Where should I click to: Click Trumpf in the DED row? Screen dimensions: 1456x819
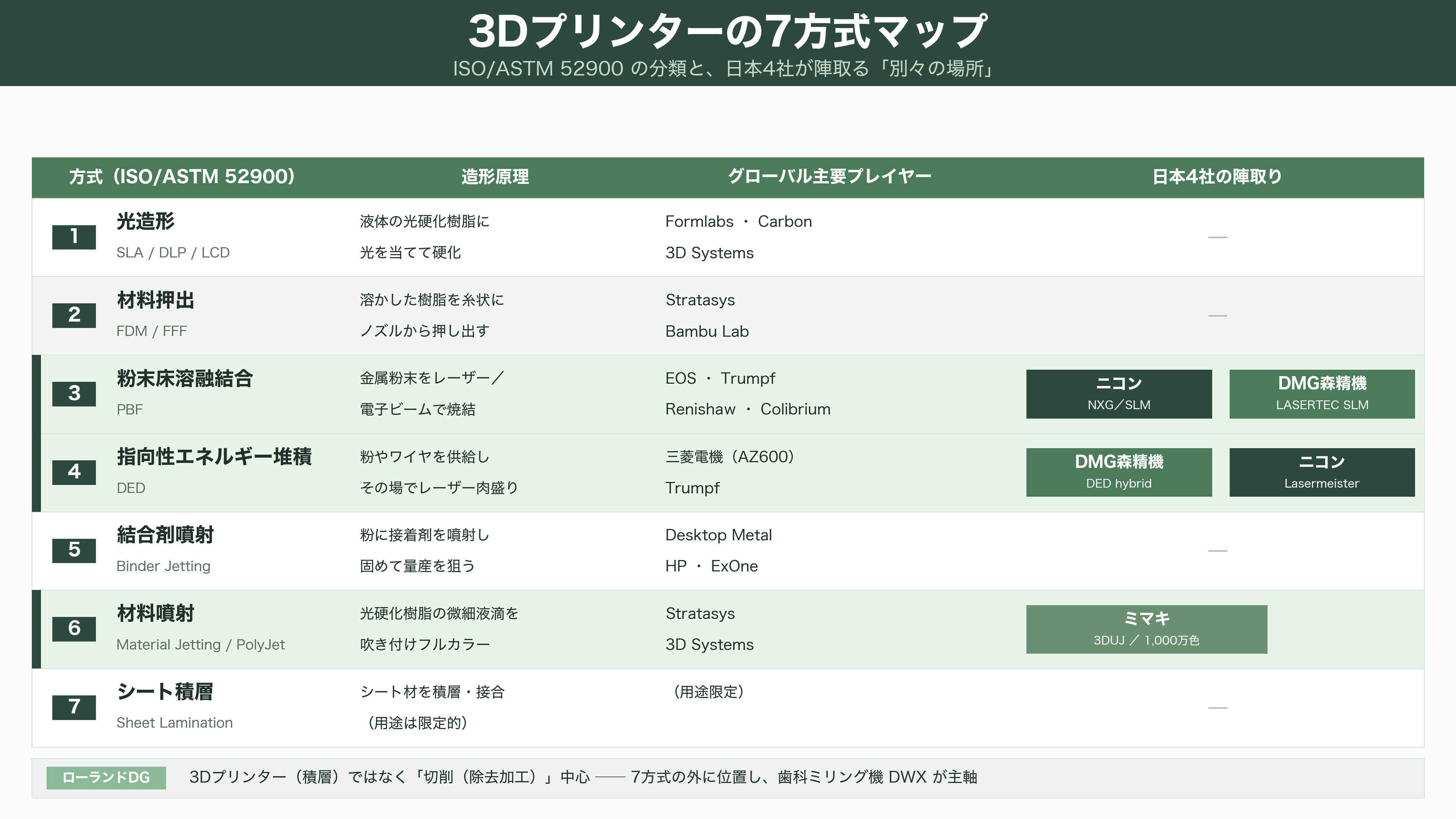click(x=692, y=488)
